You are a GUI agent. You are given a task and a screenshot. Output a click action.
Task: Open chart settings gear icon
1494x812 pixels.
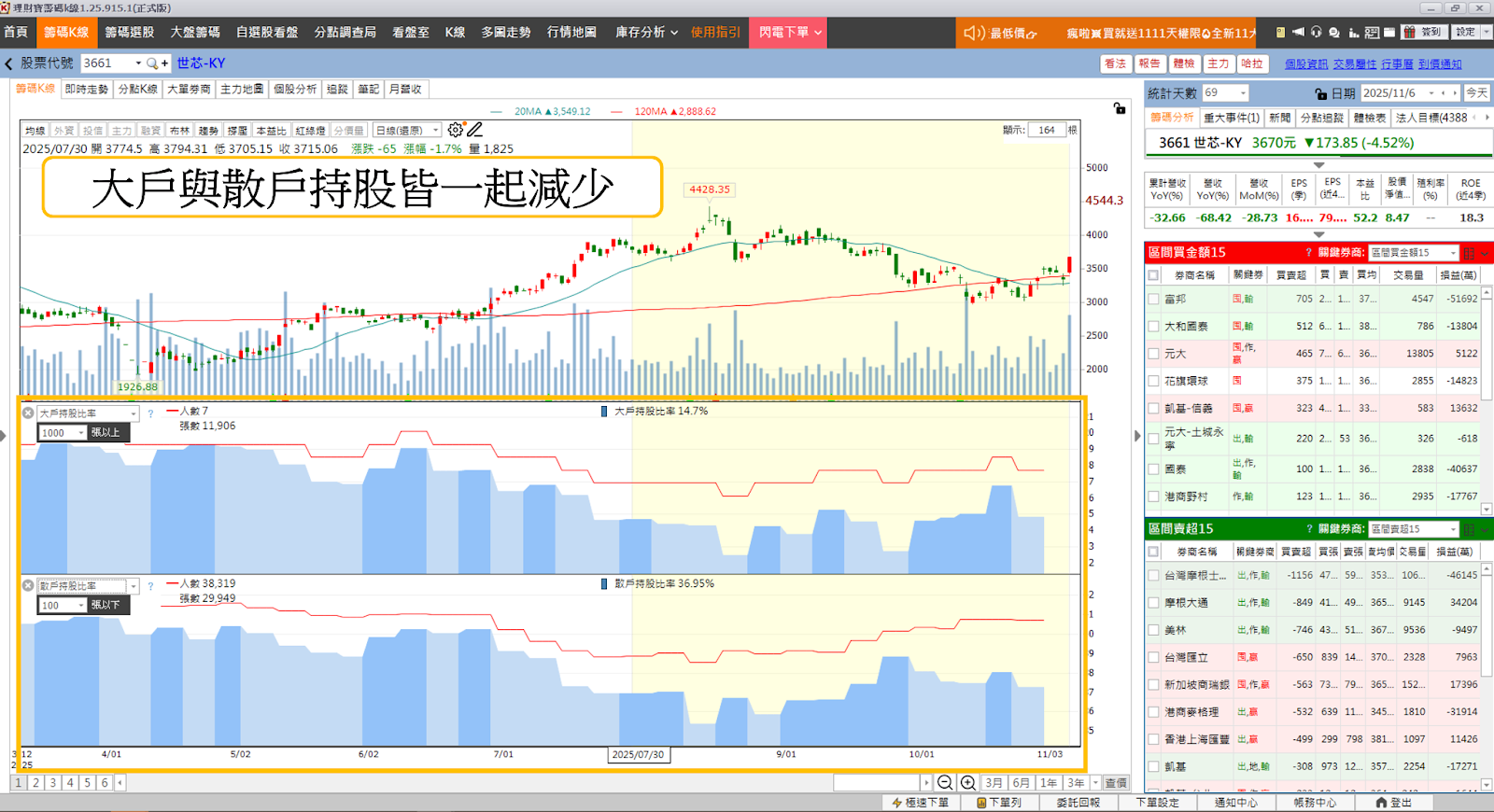[x=455, y=130]
